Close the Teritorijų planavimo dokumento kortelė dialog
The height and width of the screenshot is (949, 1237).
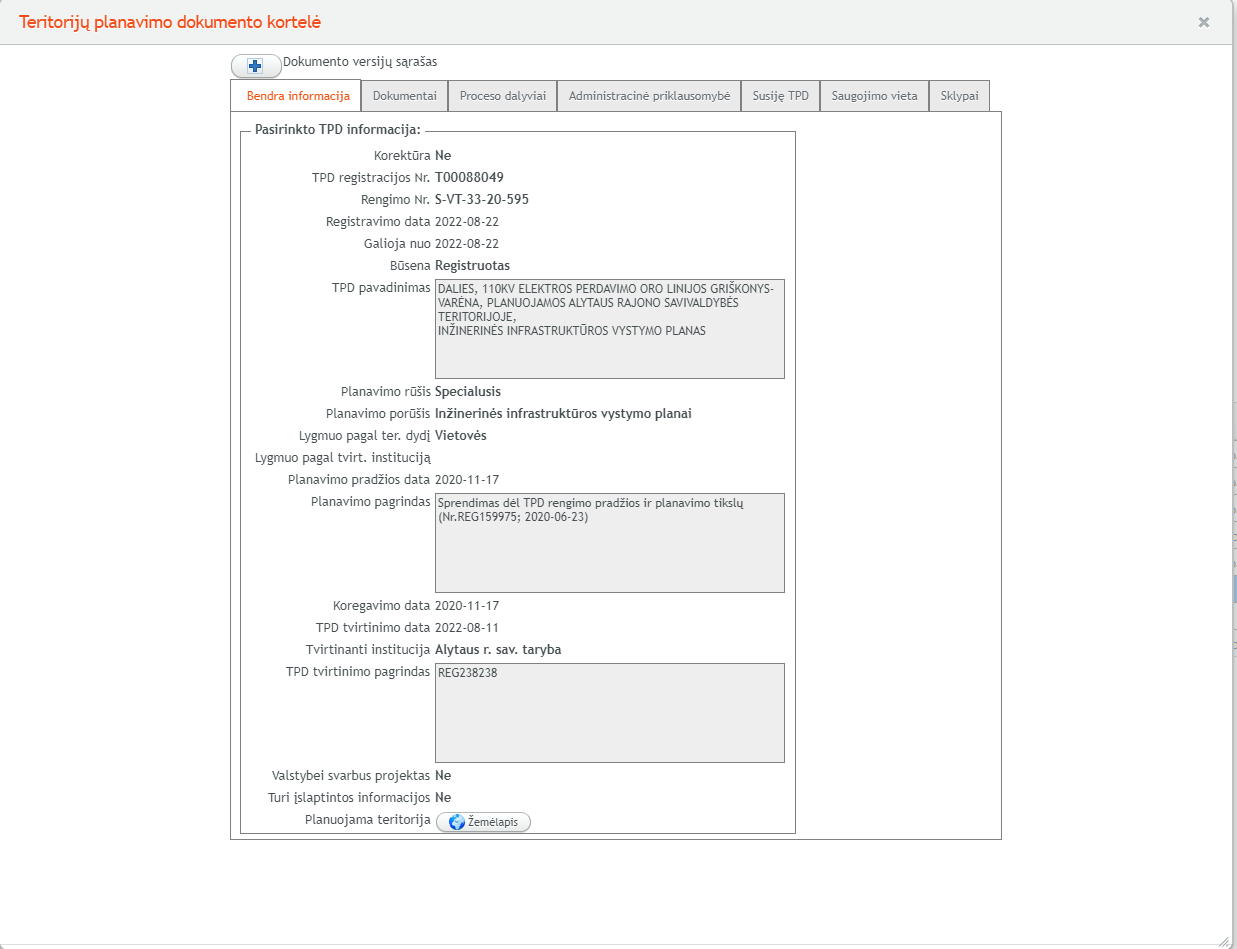pyautogui.click(x=1204, y=22)
